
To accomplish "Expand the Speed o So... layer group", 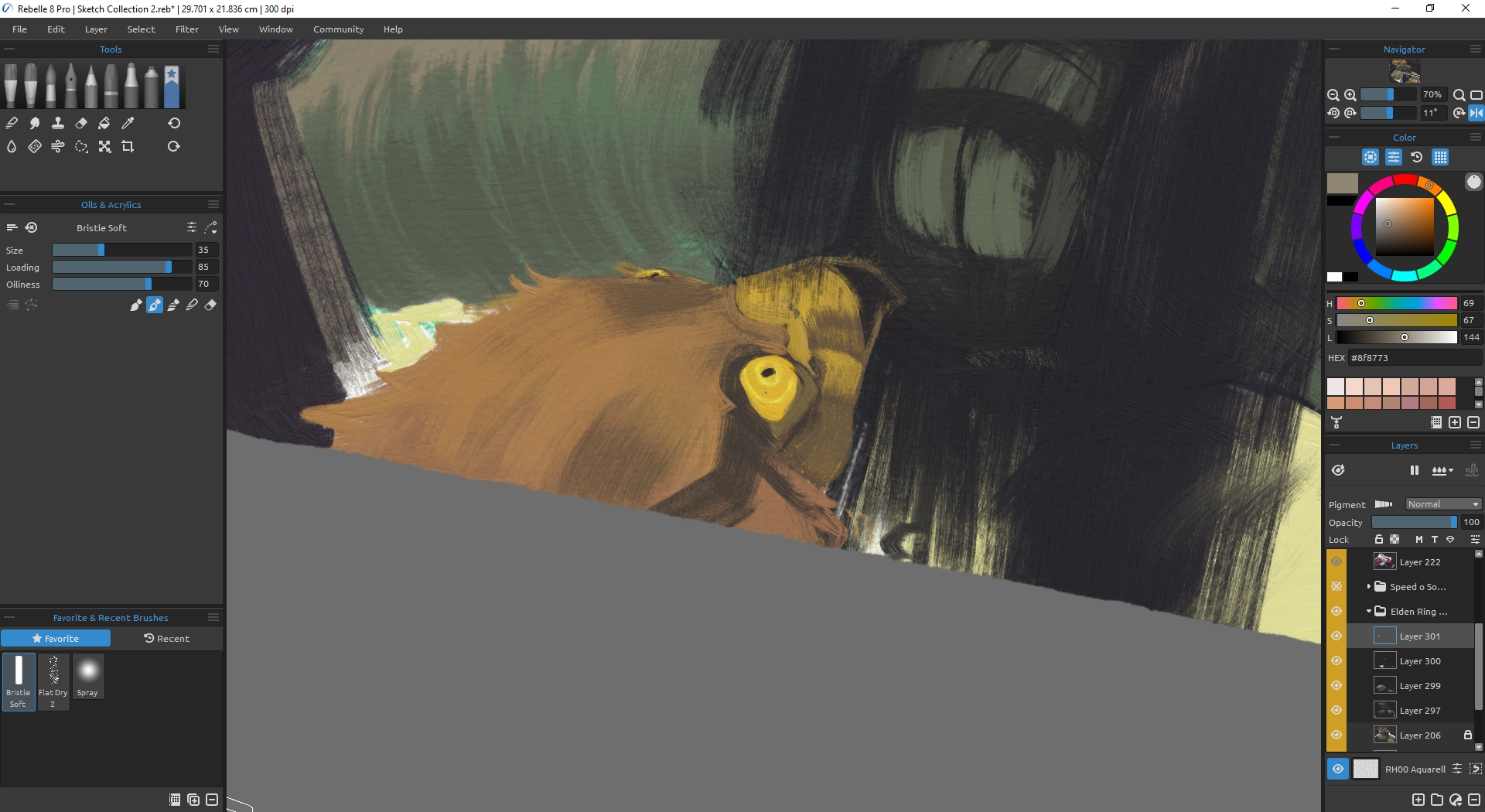I will tap(1368, 587).
